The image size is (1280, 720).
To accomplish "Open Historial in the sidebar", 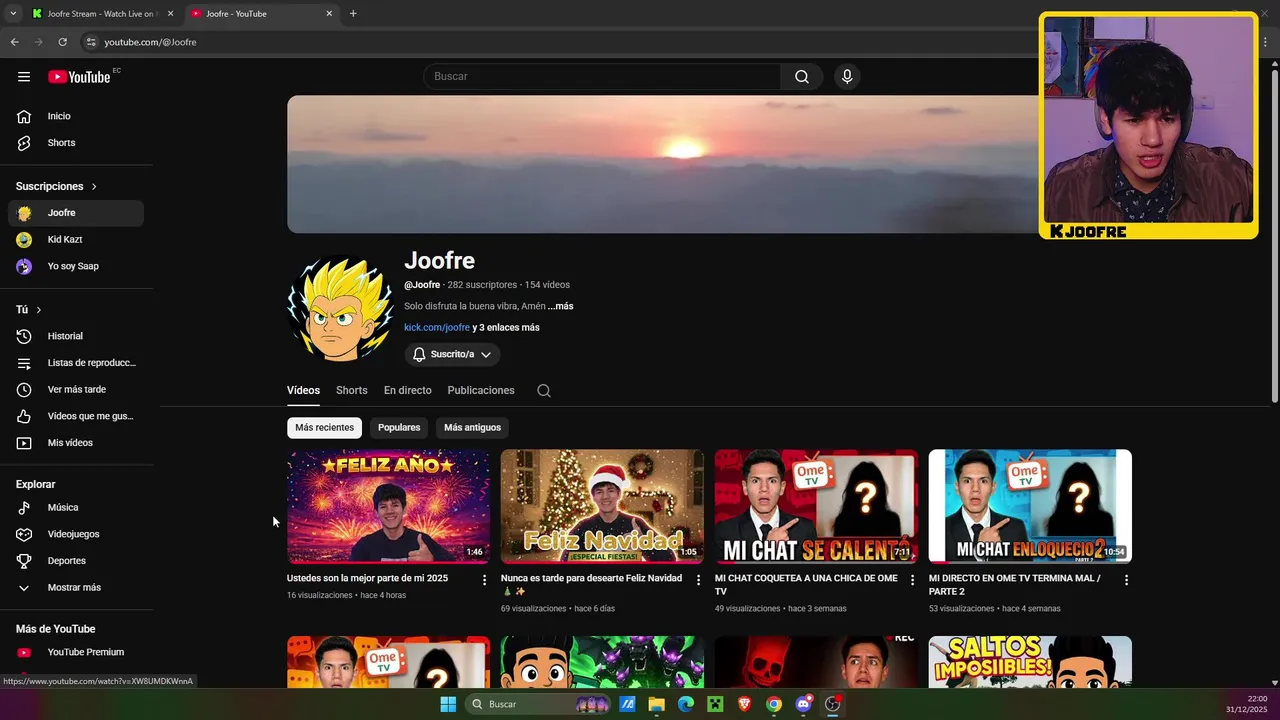I will tap(76, 336).
